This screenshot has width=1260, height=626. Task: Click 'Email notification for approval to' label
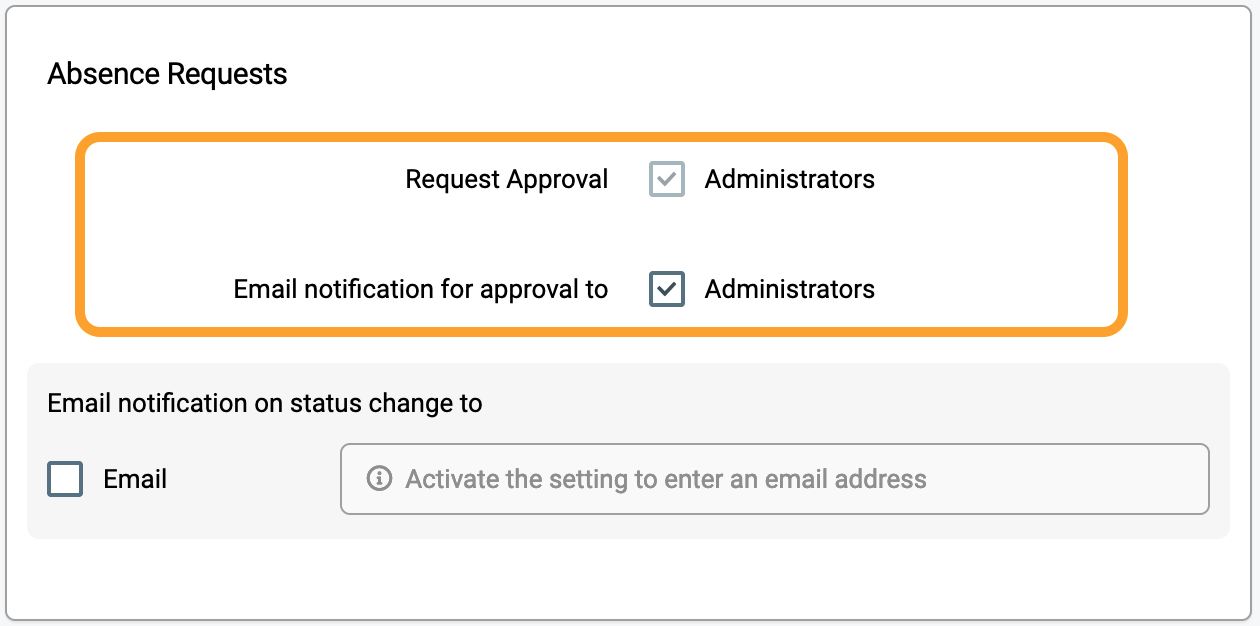[x=421, y=289]
